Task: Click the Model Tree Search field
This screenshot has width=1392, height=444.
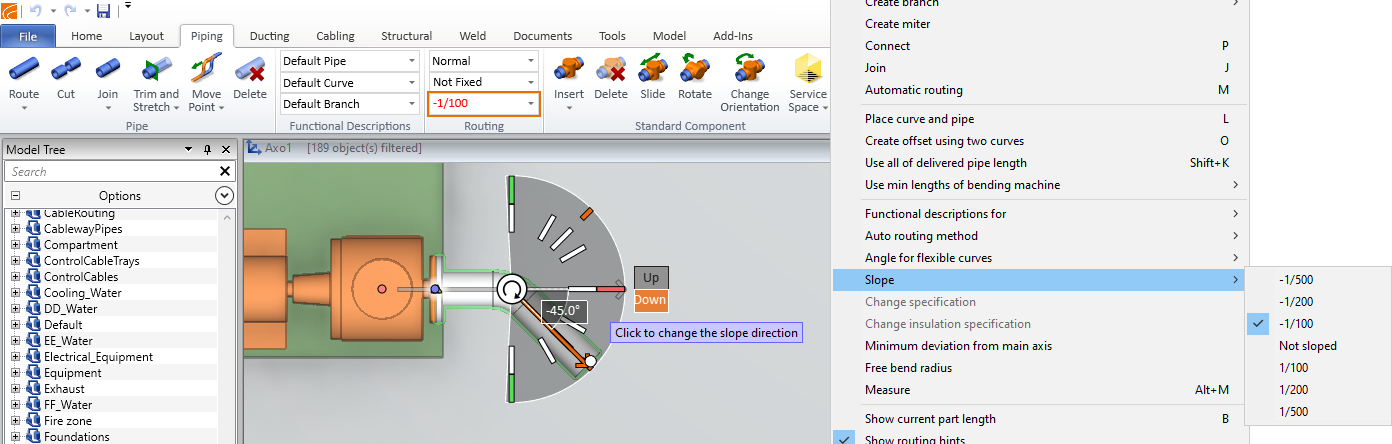Action: tap(110, 172)
